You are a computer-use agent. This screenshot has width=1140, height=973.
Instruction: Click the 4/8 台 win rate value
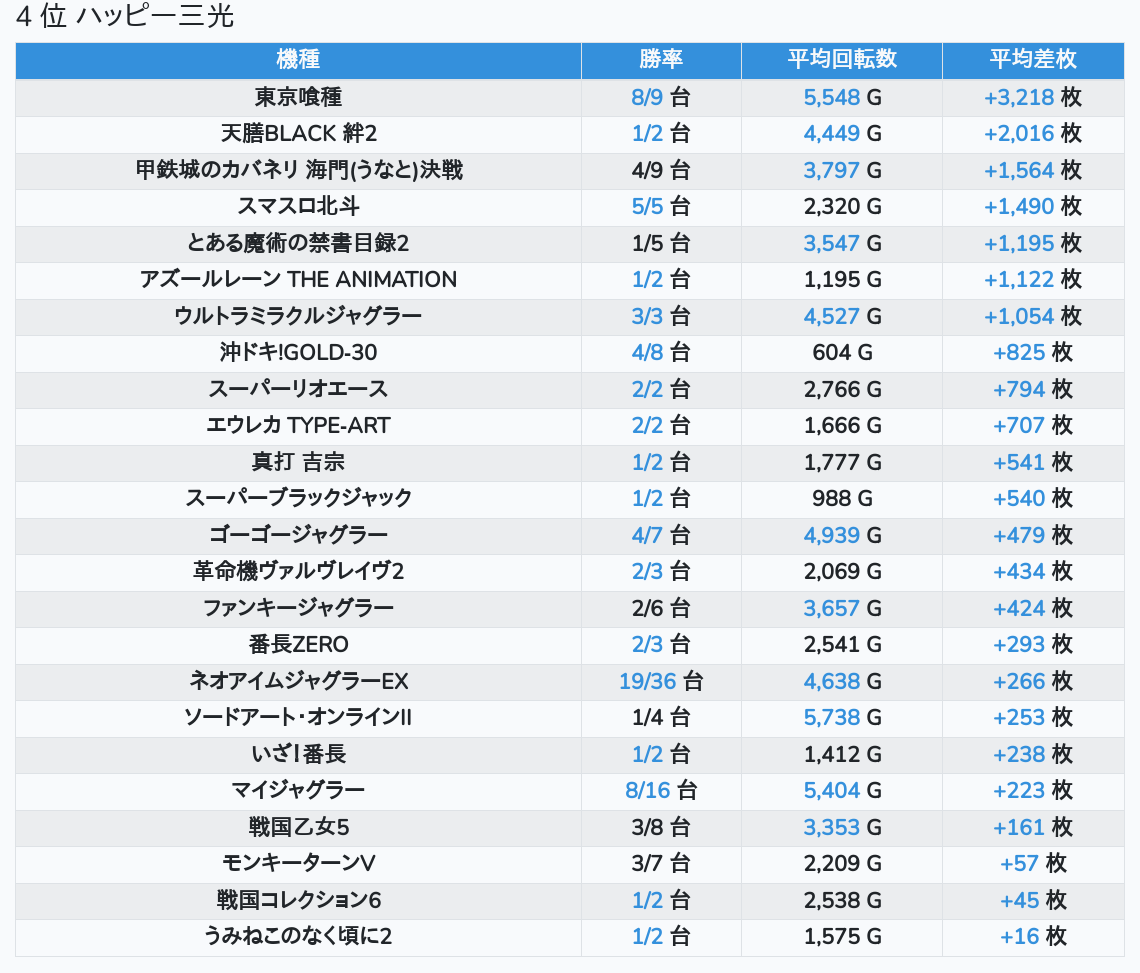(x=661, y=353)
